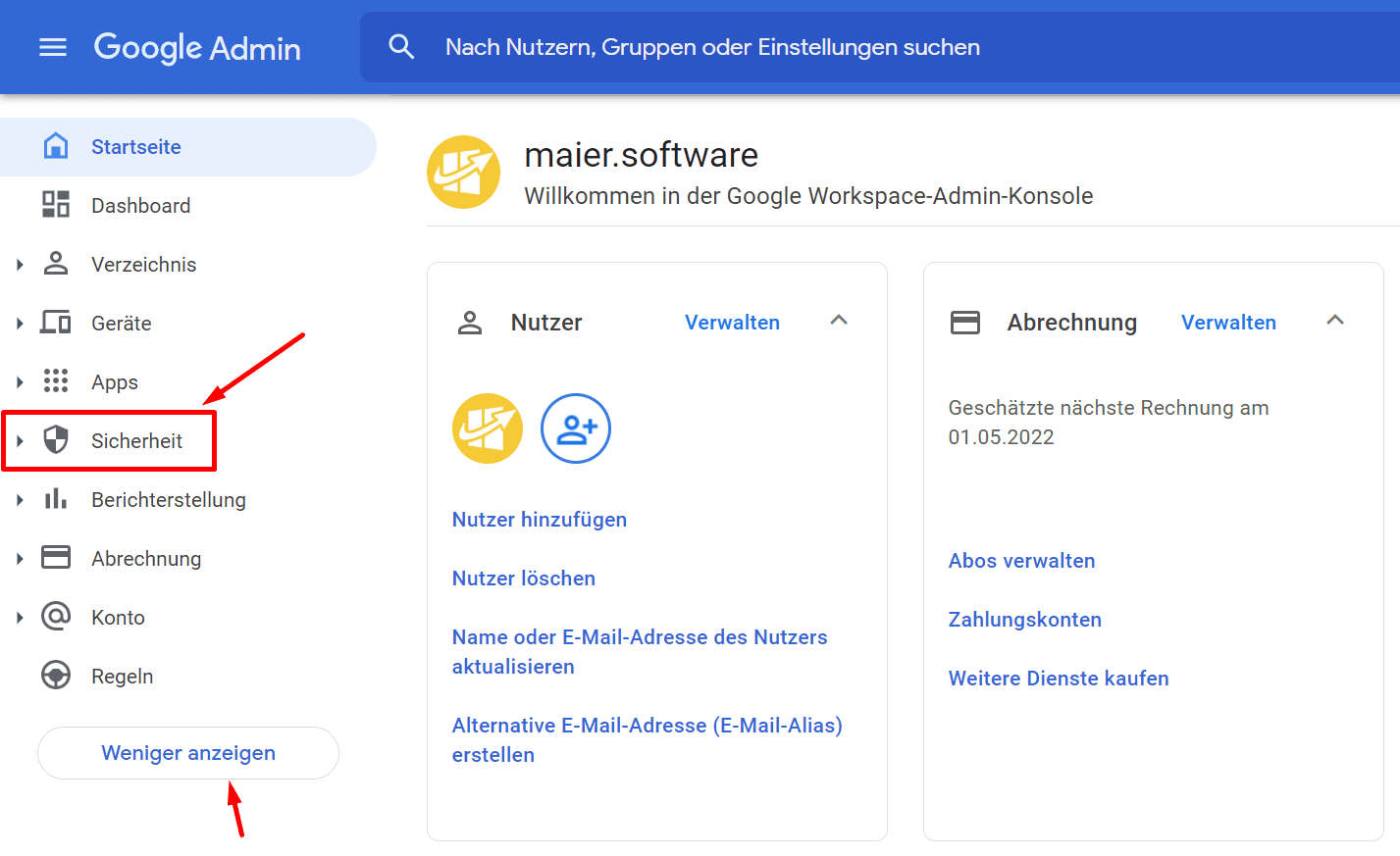Screen dimensions: 1400x856
Task: Open Konto in the sidebar
Action: pyautogui.click(x=118, y=618)
